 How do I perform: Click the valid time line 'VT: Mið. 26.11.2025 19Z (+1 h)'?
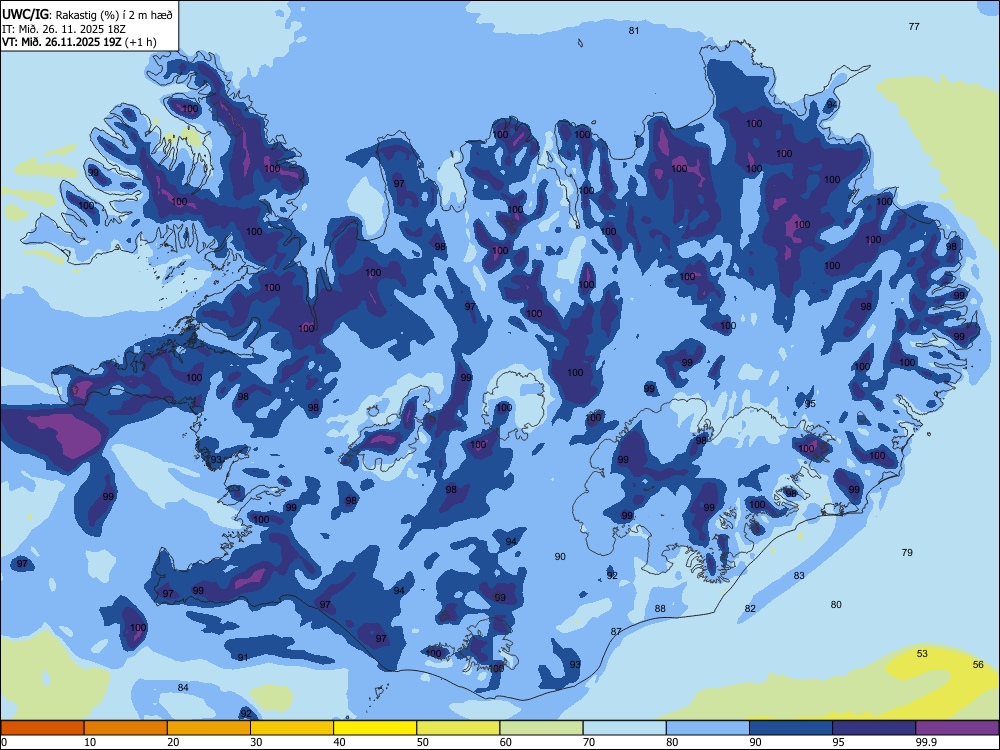coord(79,42)
